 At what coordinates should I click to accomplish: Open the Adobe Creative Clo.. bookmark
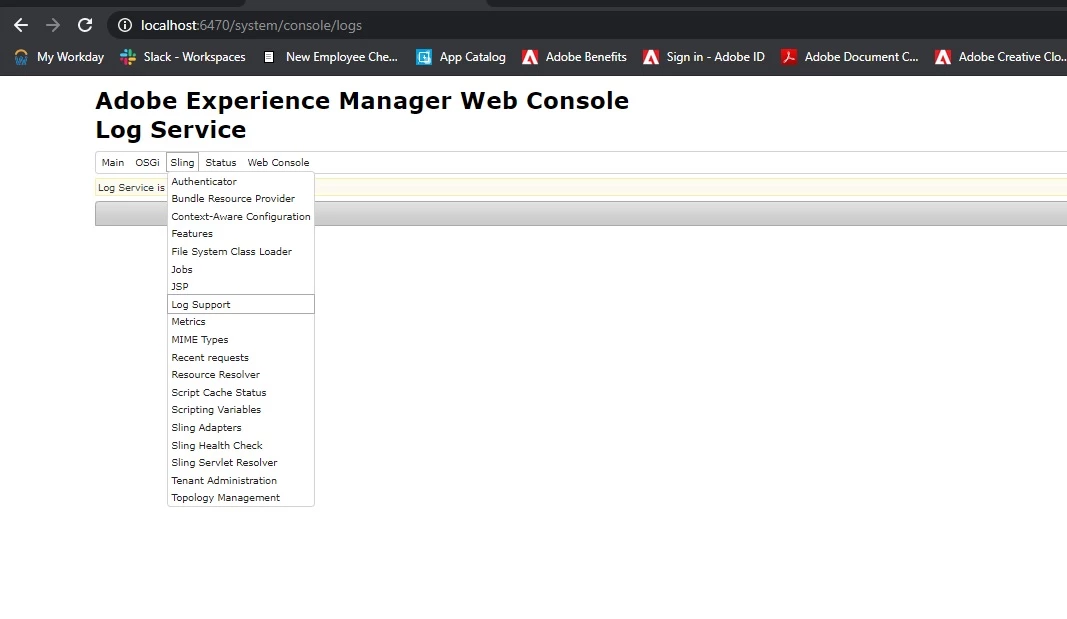[1000, 57]
